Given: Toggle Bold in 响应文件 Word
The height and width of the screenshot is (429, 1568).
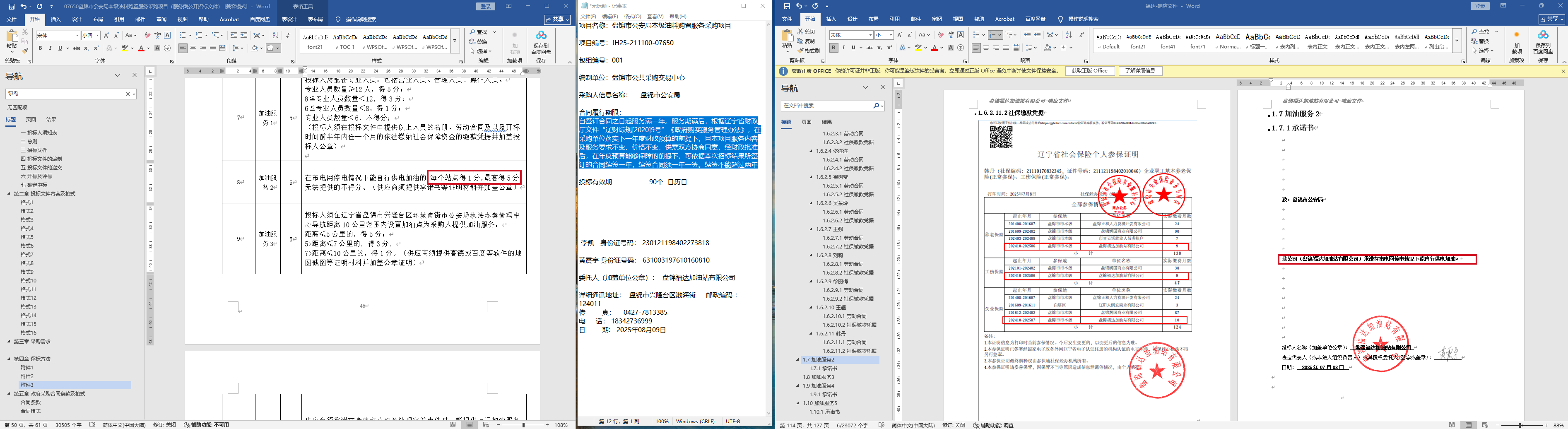Looking at the screenshot, I should (x=833, y=48).
